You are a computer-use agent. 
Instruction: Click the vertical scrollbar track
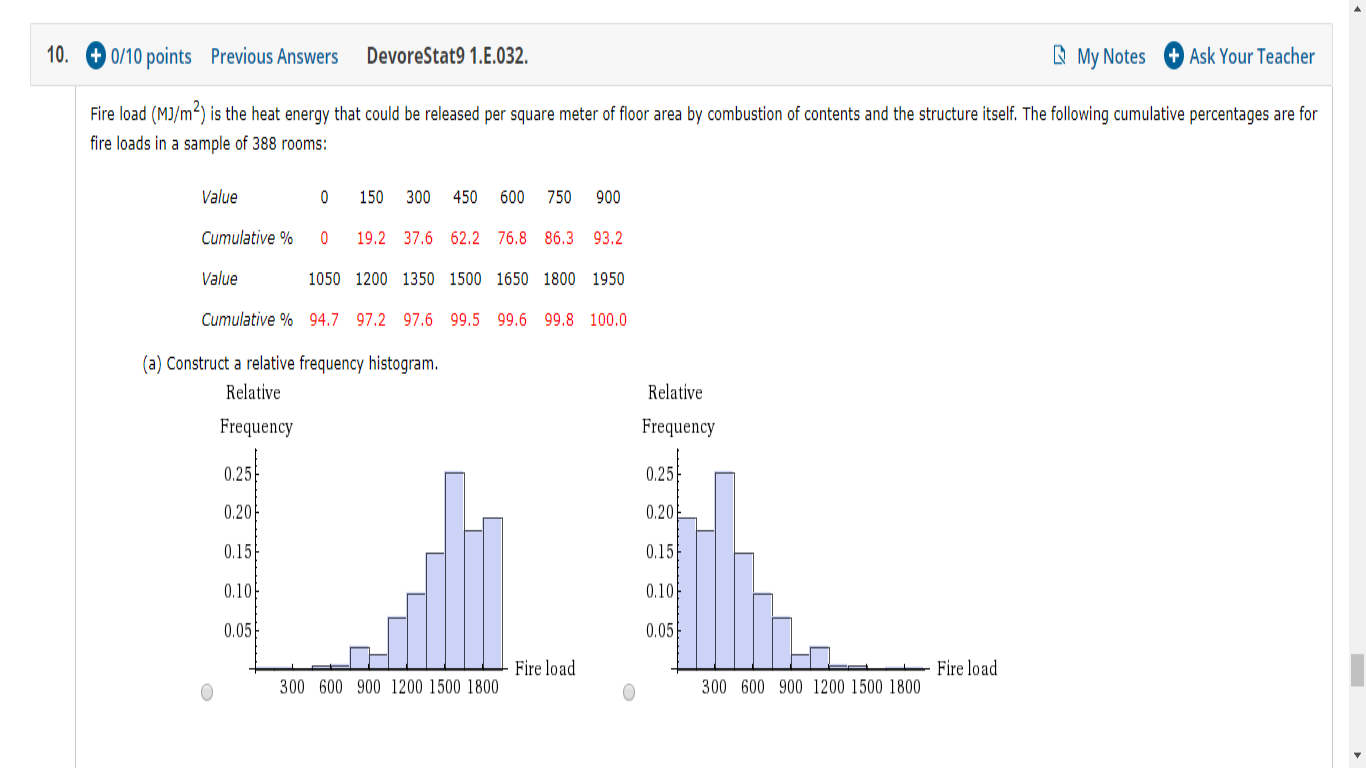(x=1357, y=400)
